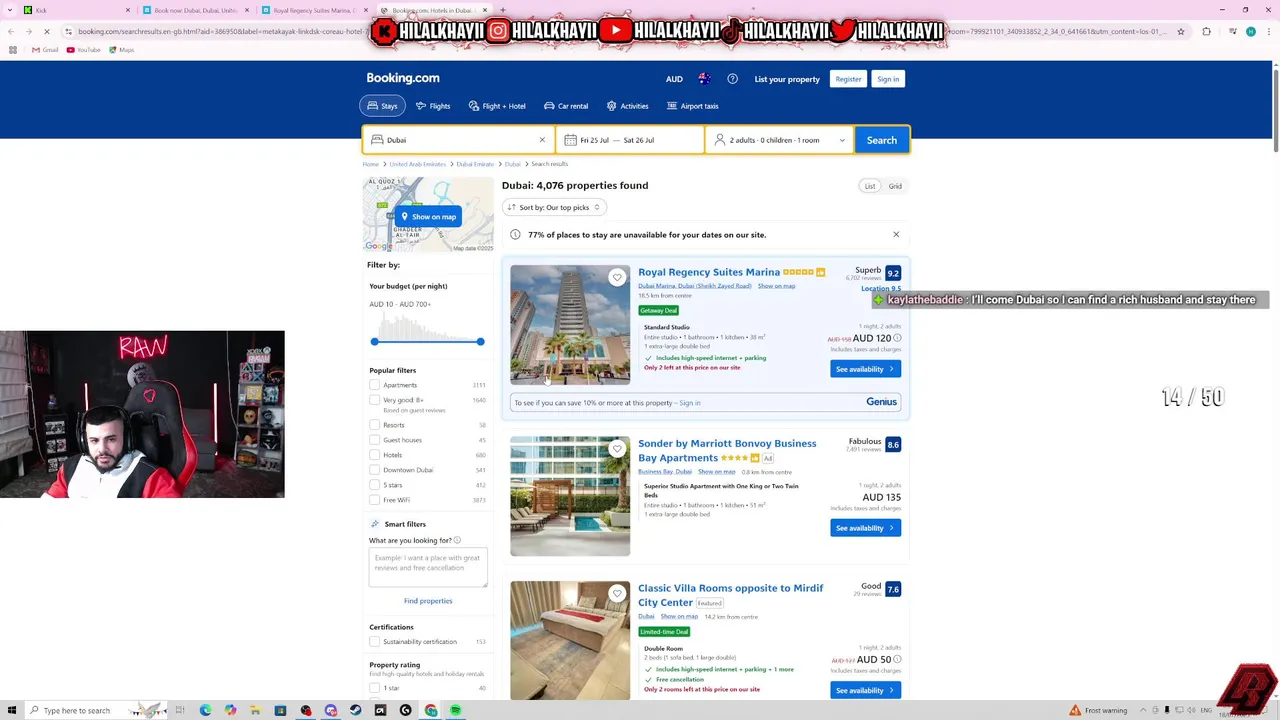This screenshot has width=1280, height=720.
Task: Switch results to Grid view
Action: (895, 186)
